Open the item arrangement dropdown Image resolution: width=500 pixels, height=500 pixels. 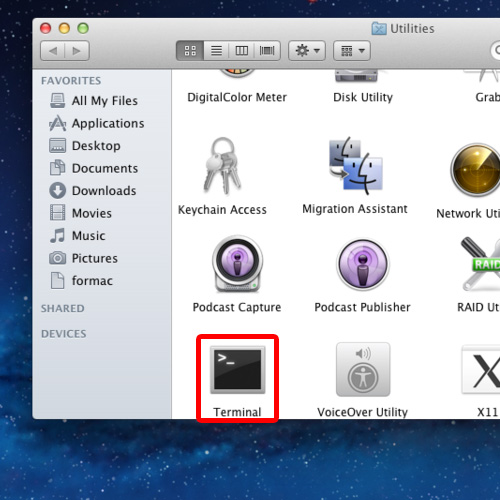[352, 51]
